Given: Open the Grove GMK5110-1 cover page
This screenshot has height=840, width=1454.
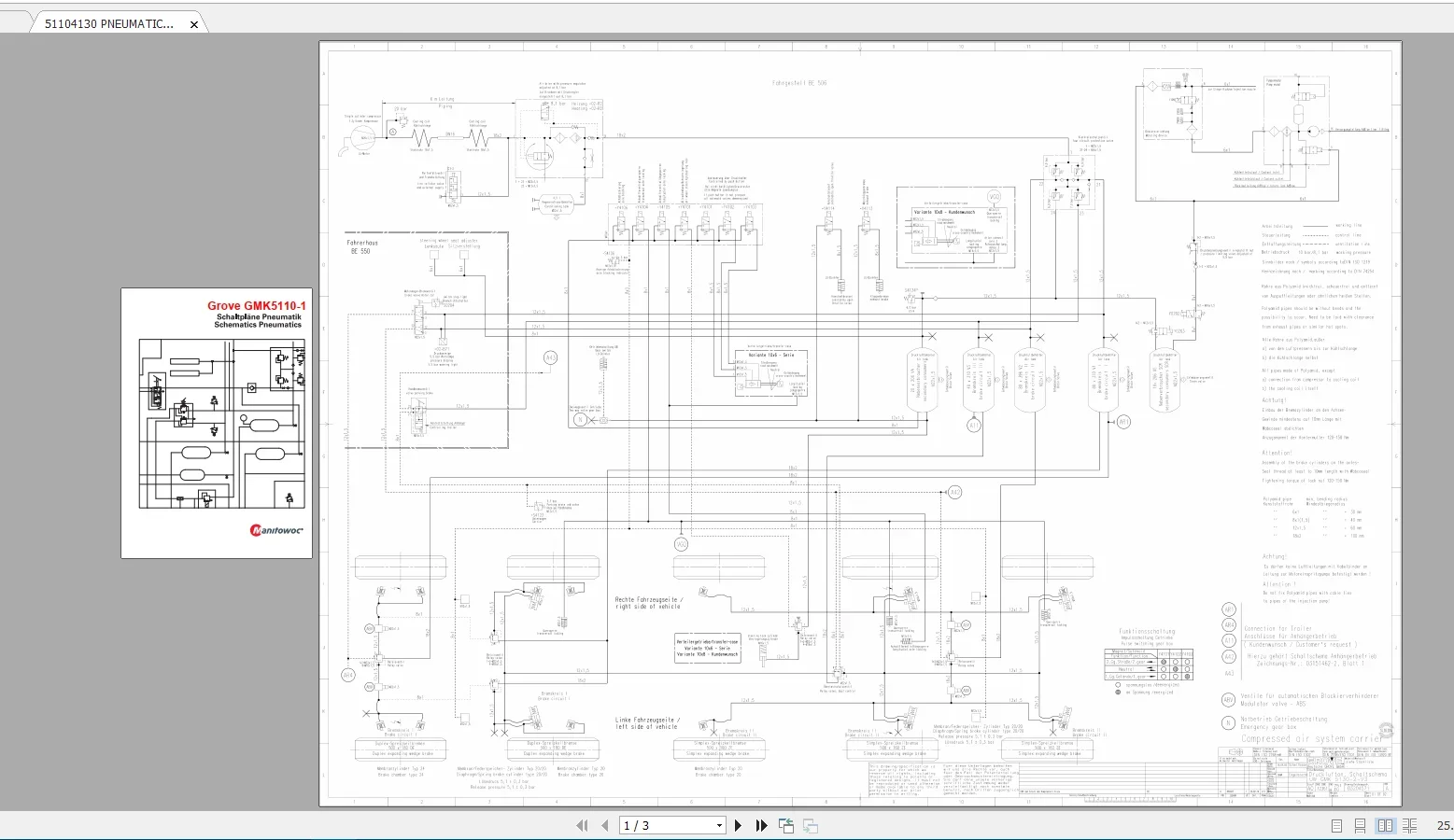Looking at the screenshot, I should [x=217, y=423].
